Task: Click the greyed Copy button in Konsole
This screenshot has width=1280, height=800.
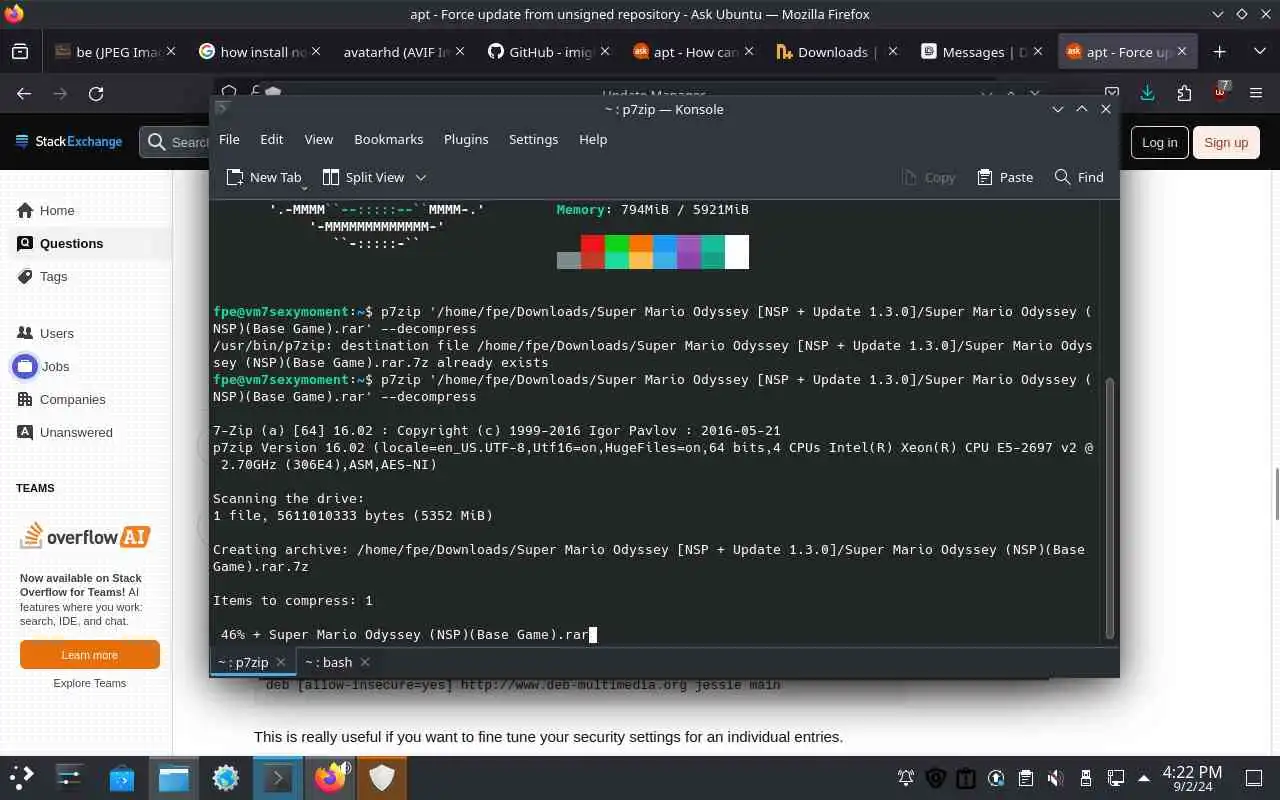Action: click(929, 177)
